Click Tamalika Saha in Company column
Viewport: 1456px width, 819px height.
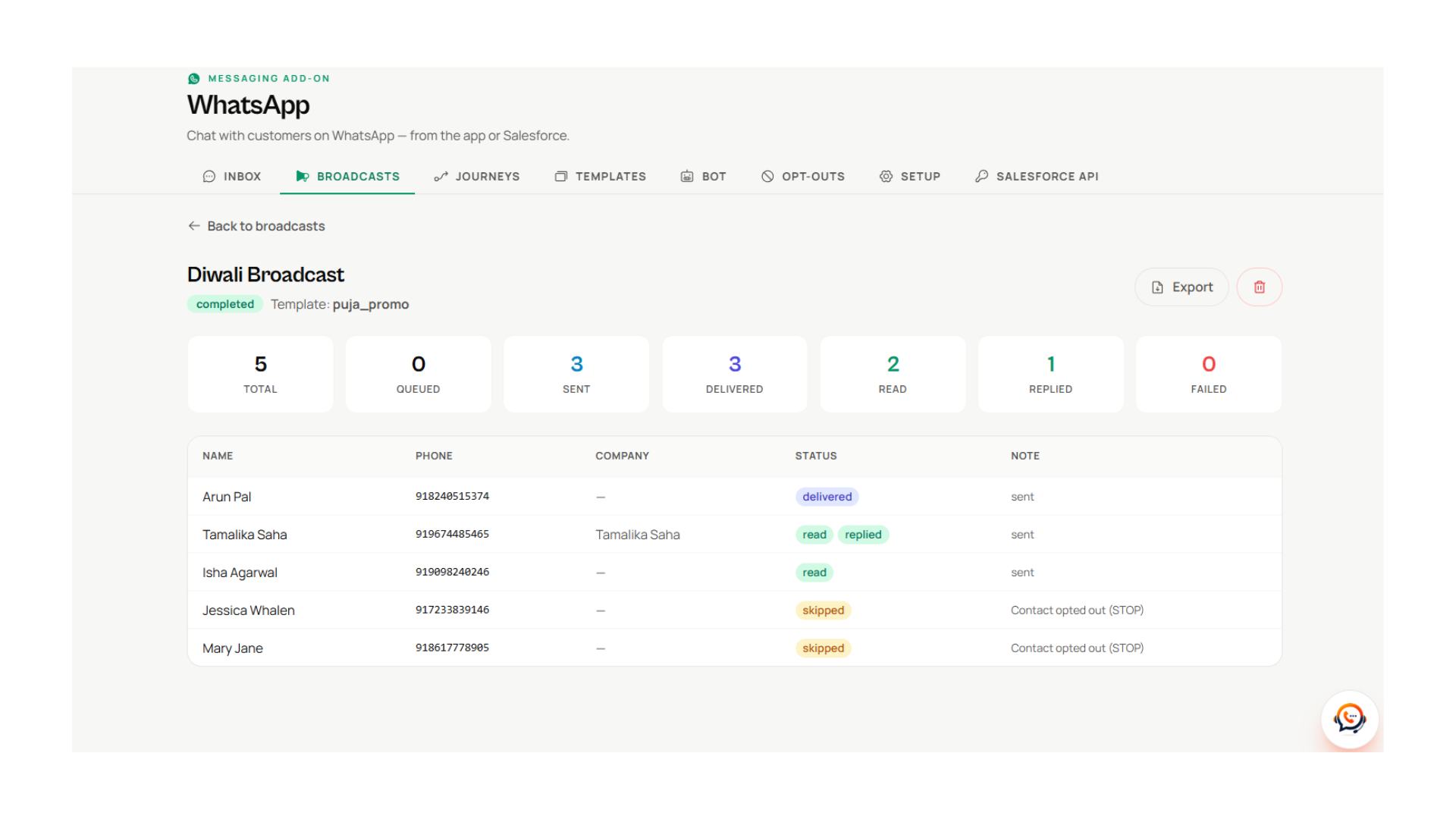(x=638, y=535)
